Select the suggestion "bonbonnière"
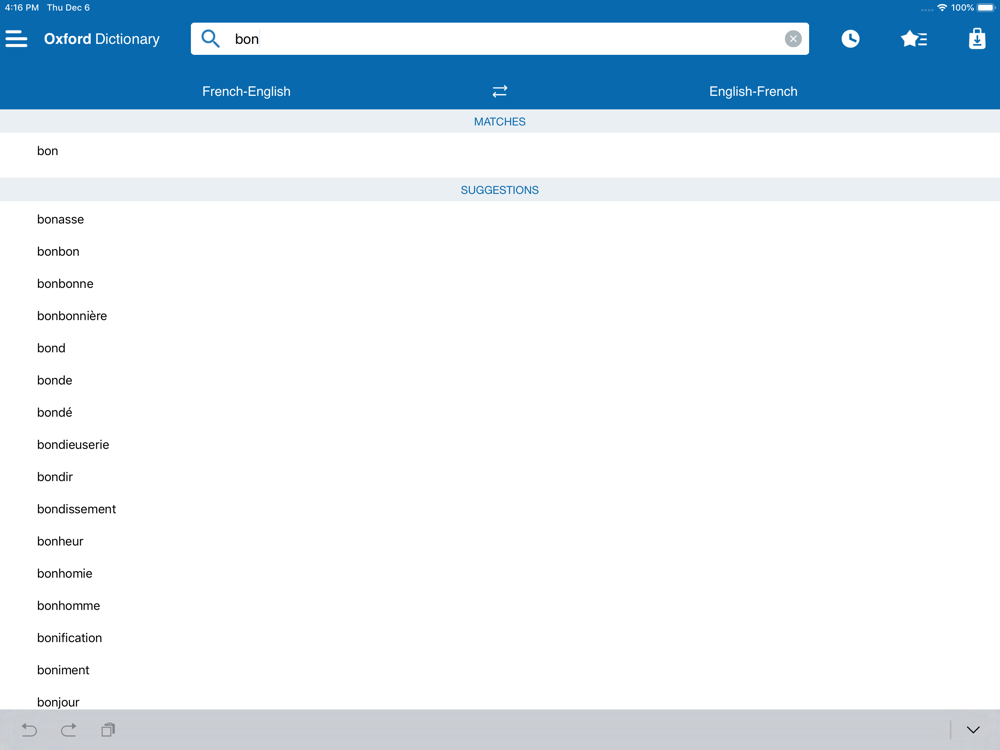Image resolution: width=1000 pixels, height=750 pixels. point(500,316)
